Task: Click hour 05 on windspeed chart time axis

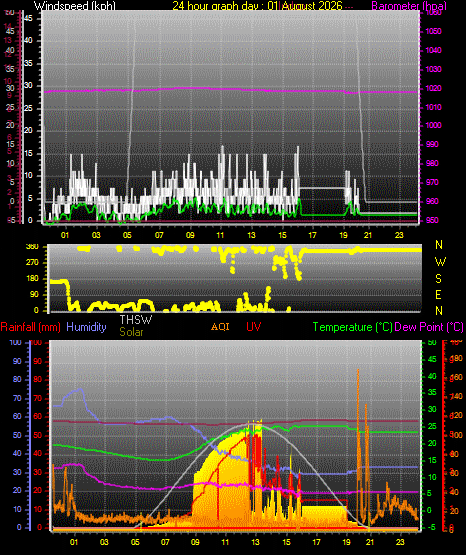Action: click(x=127, y=235)
